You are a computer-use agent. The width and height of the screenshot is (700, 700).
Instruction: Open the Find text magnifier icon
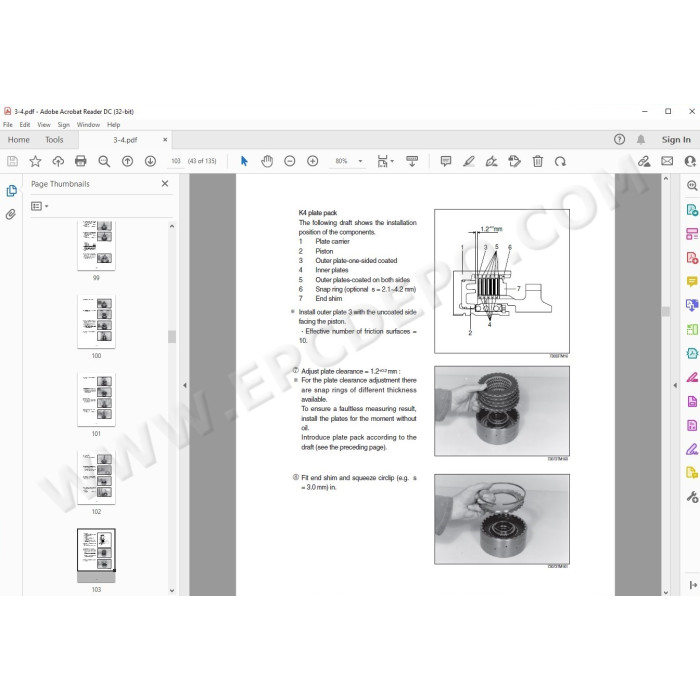[x=104, y=161]
